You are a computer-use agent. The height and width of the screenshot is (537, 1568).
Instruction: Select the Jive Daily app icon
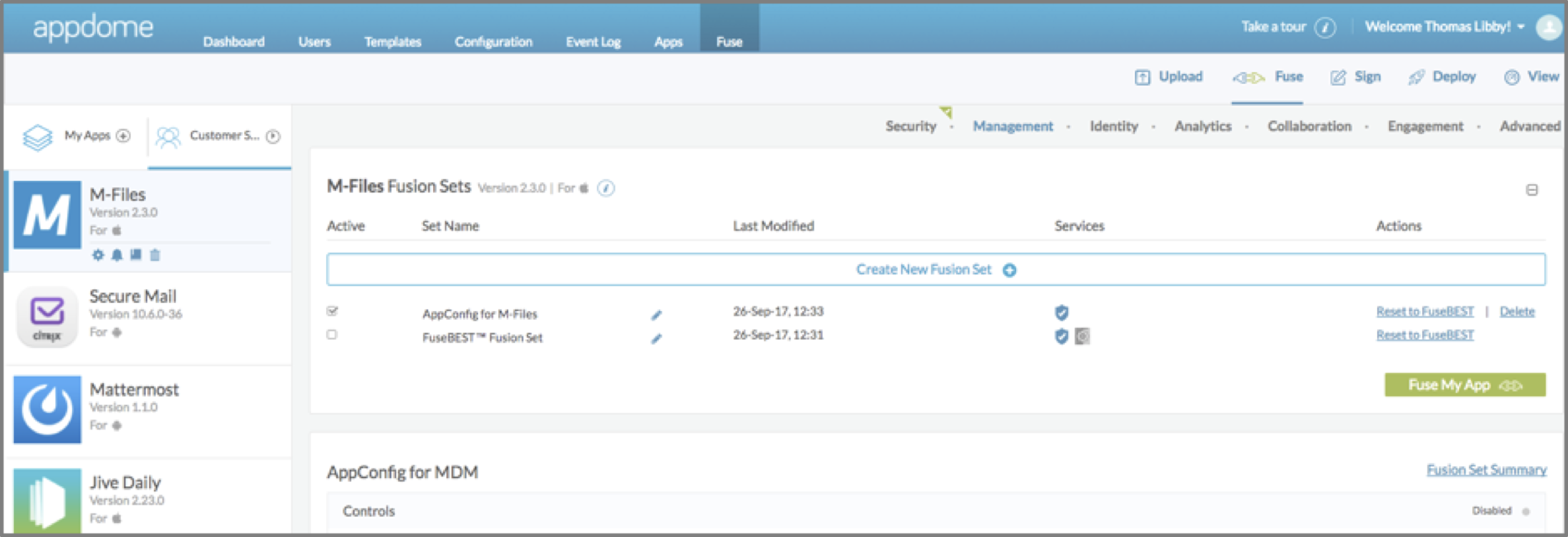point(47,500)
